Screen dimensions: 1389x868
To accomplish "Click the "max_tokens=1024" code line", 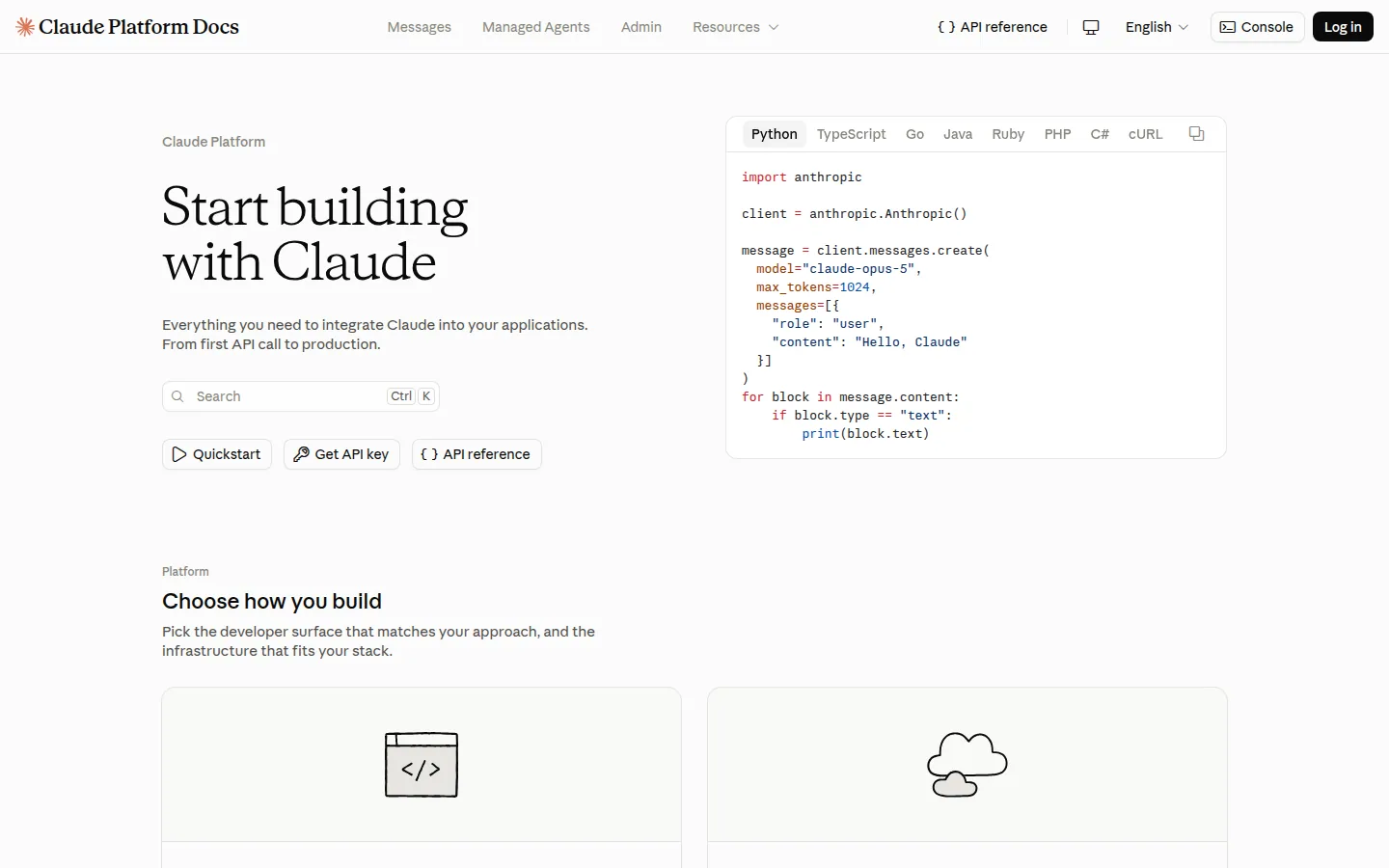I will (x=816, y=287).
